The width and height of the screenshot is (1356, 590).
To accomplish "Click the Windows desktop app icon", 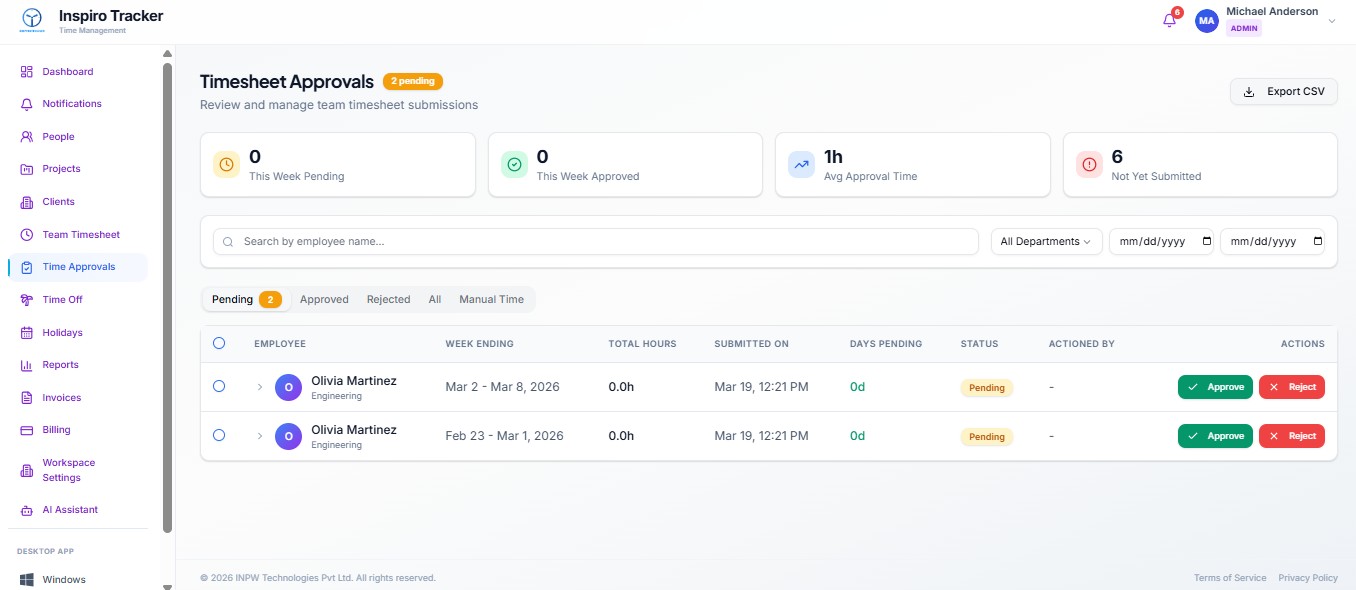I will 27,580.
